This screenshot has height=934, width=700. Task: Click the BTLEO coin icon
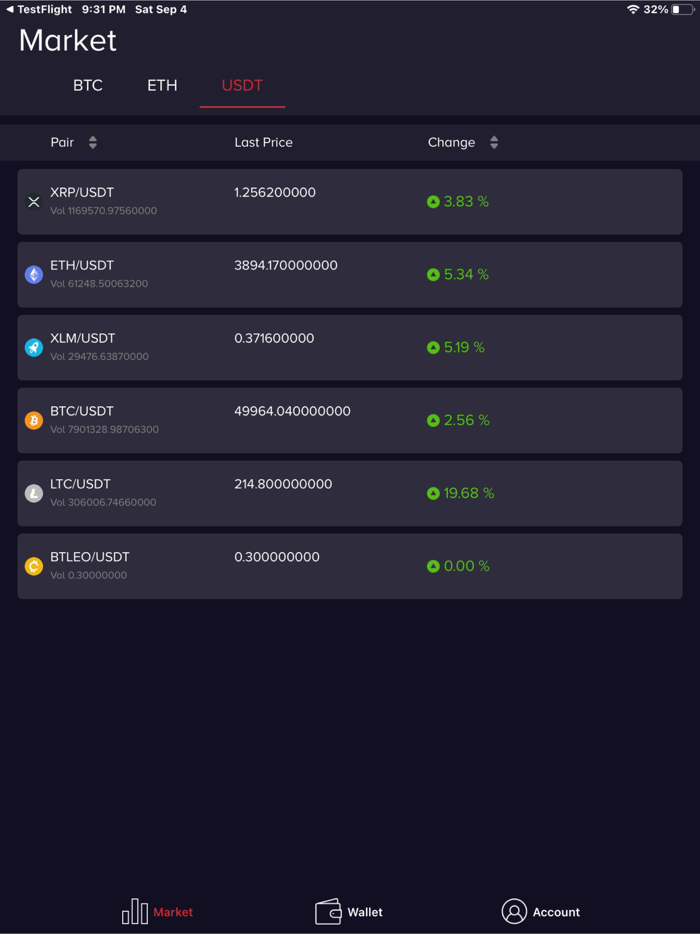pos(33,566)
